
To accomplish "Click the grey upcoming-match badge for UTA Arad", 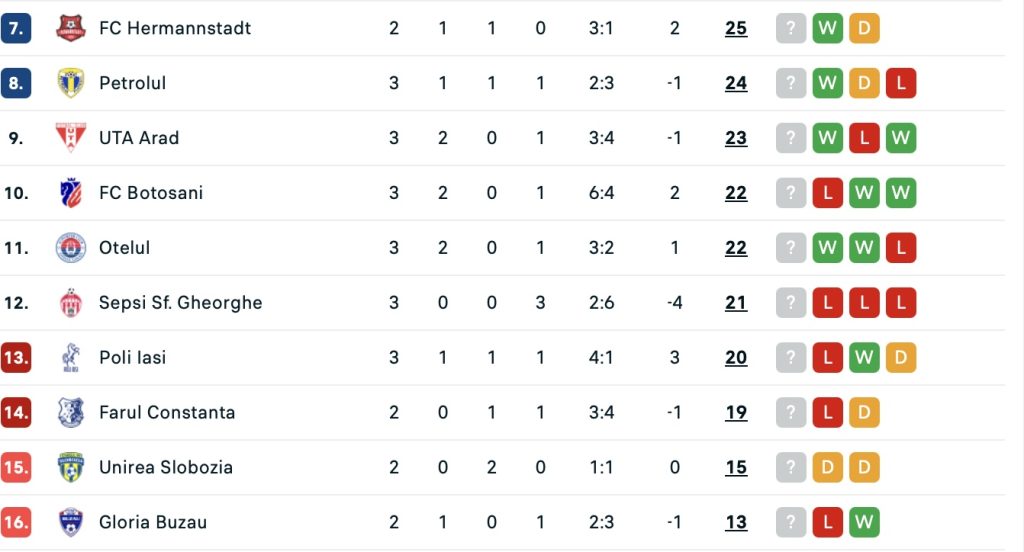I will 791,138.
